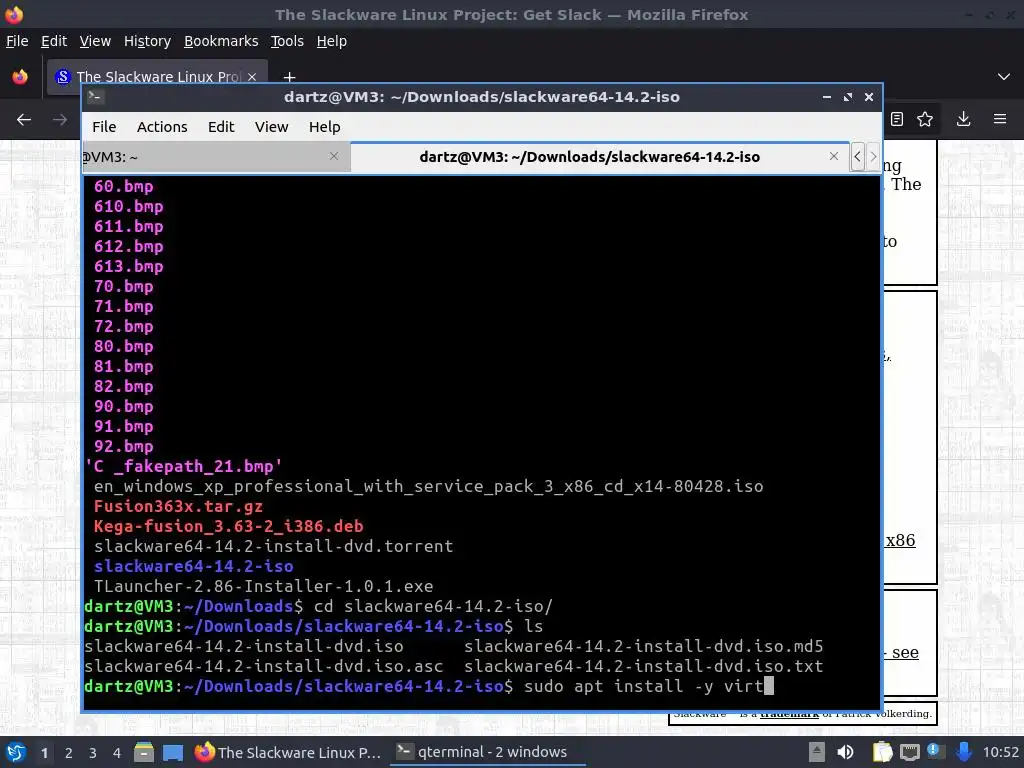Viewport: 1024px width, 768px height.
Task: Click the Kega-fusion_3.63-2_i386.deb entry
Action: [228, 526]
